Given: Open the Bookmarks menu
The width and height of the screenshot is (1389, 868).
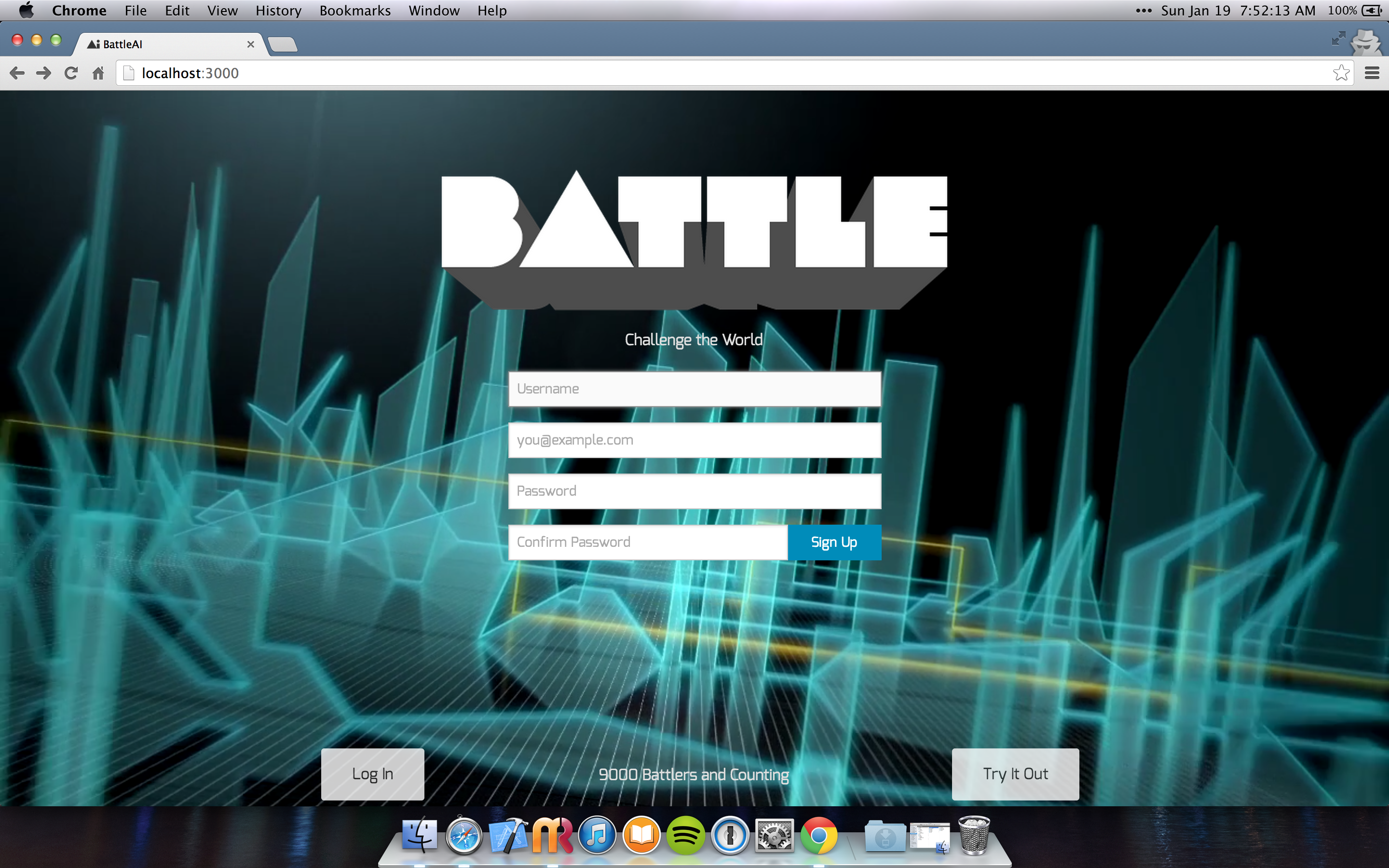Looking at the screenshot, I should pos(354,10).
